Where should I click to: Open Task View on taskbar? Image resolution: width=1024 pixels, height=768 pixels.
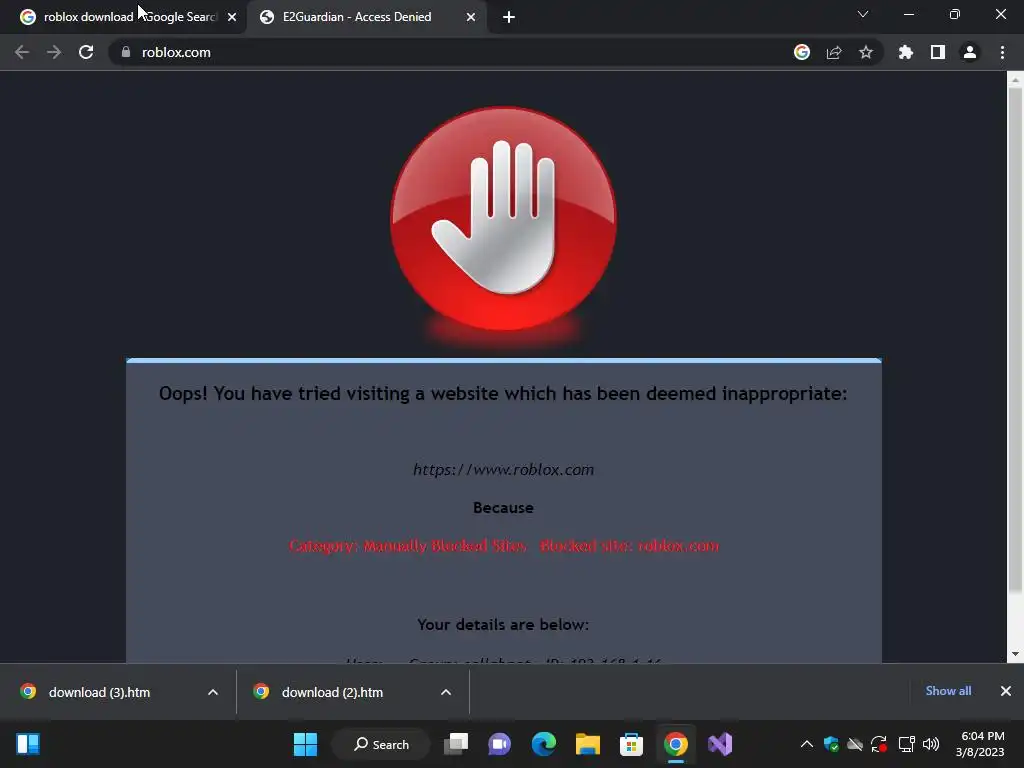456,744
